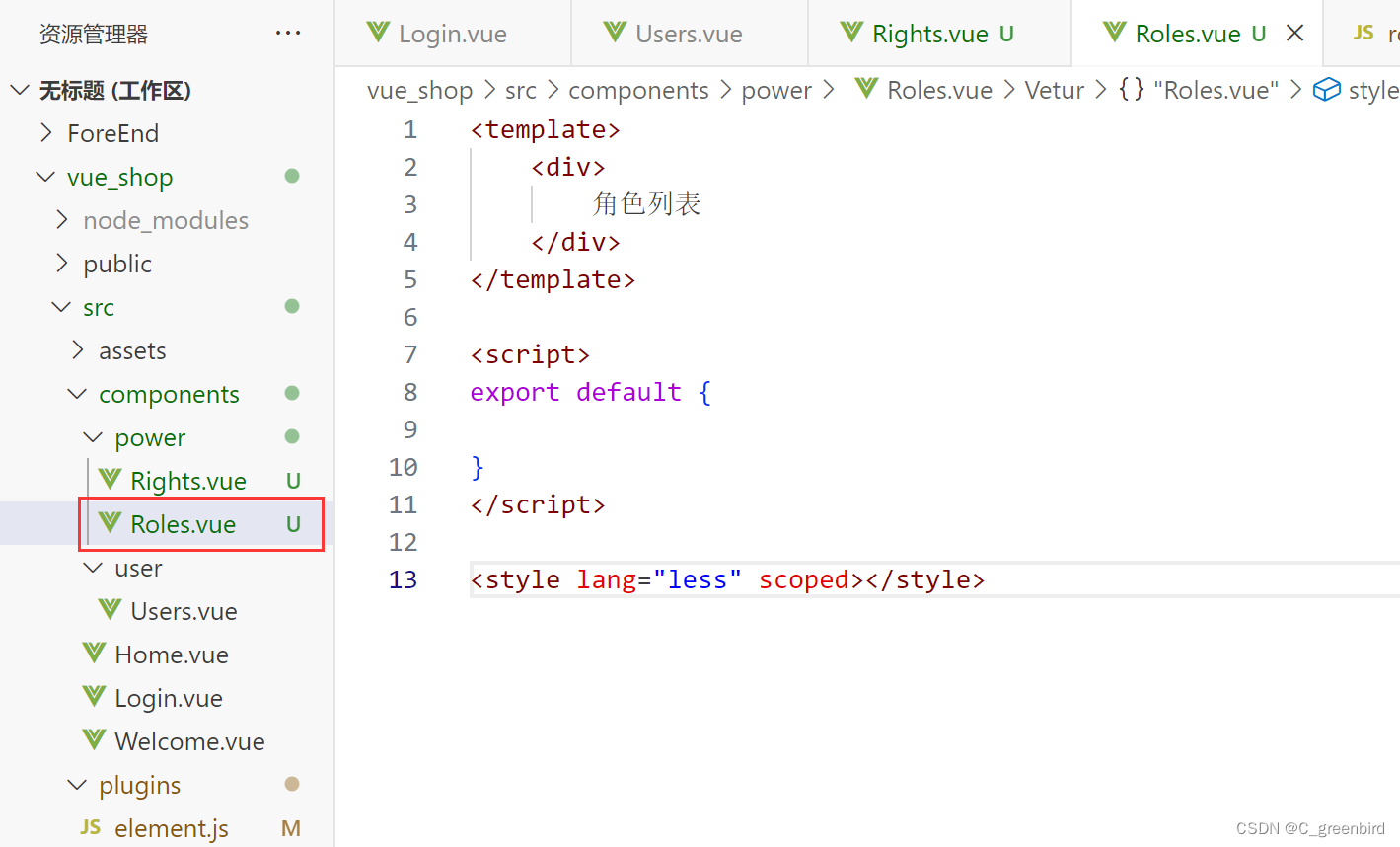The image size is (1400, 847).
Task: Collapse the 无标题 (工作区) workspace root
Action: [20, 91]
